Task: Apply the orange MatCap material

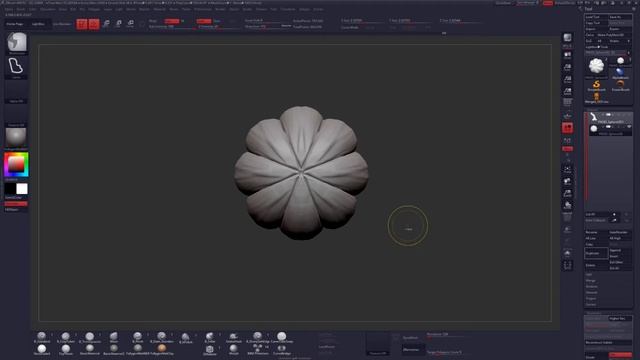Action: (162, 350)
